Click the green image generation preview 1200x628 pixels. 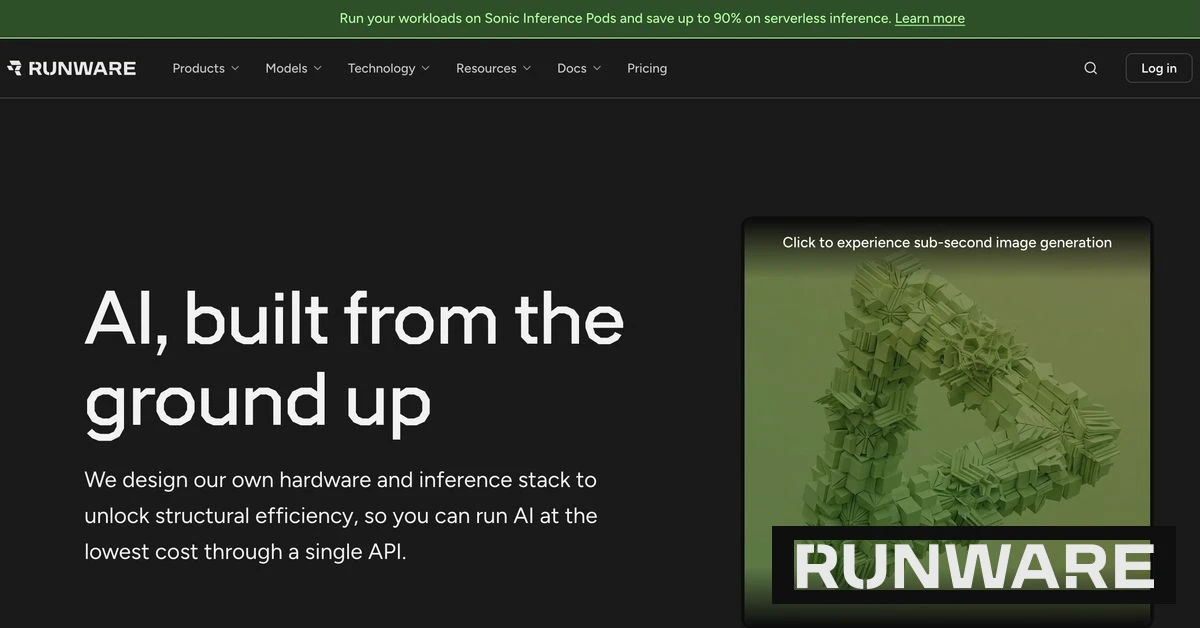[947, 420]
